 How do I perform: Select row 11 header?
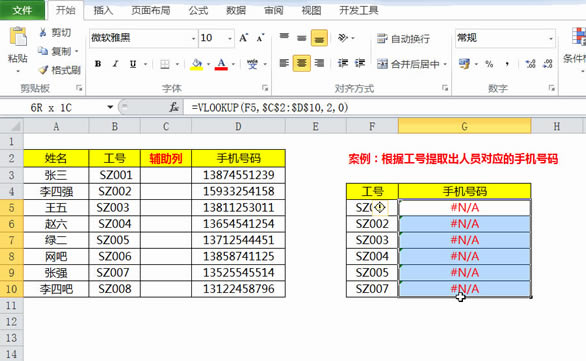click(x=12, y=305)
